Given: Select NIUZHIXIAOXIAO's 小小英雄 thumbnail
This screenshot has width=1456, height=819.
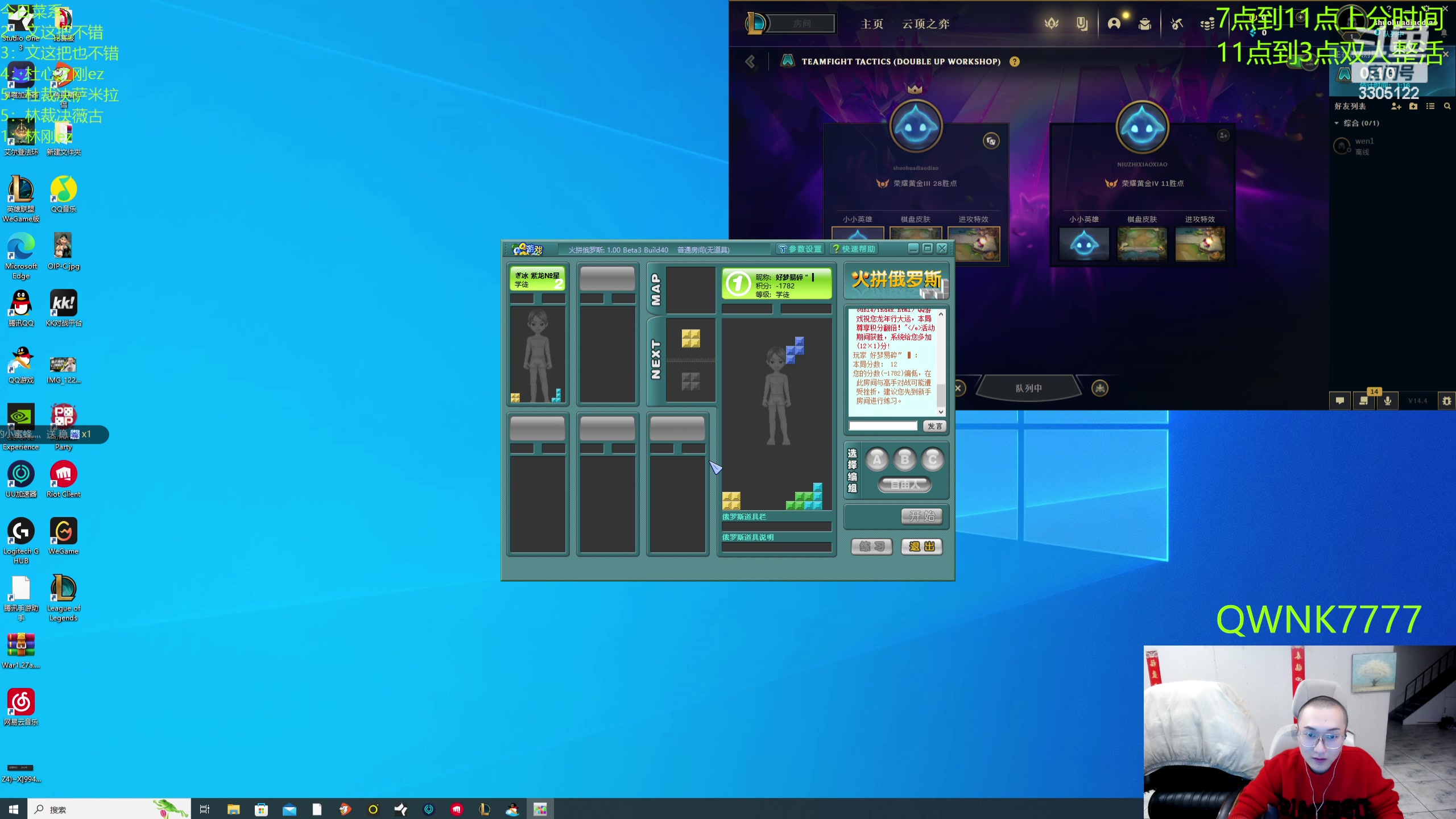Looking at the screenshot, I should (x=1084, y=244).
